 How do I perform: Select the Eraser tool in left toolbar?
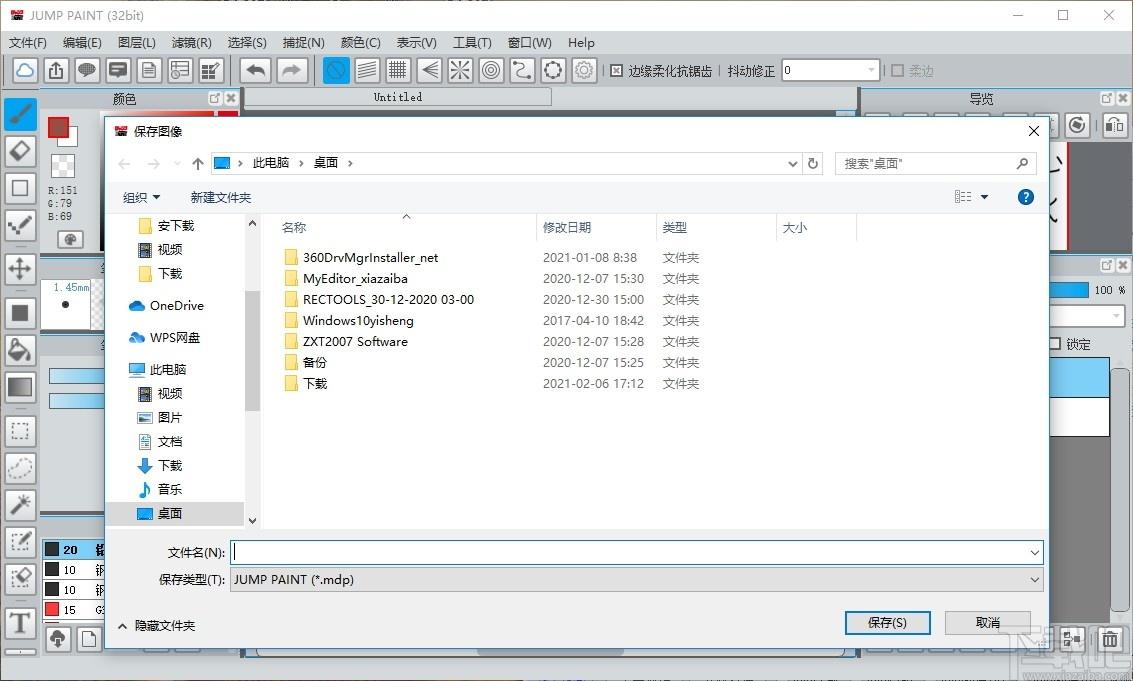click(x=20, y=151)
